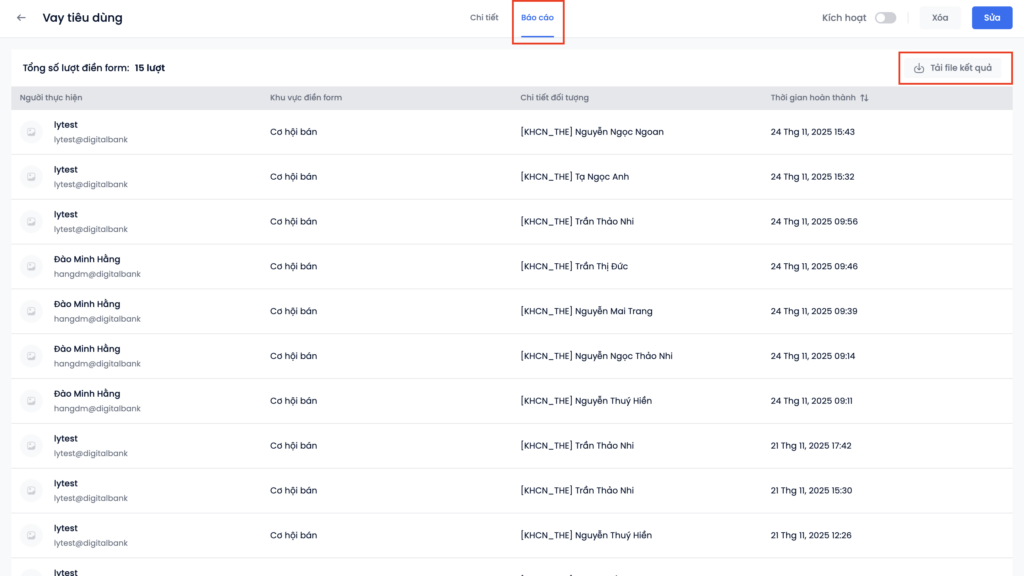
Task: Toggle the Kích hoạt switch
Action: (x=885, y=18)
